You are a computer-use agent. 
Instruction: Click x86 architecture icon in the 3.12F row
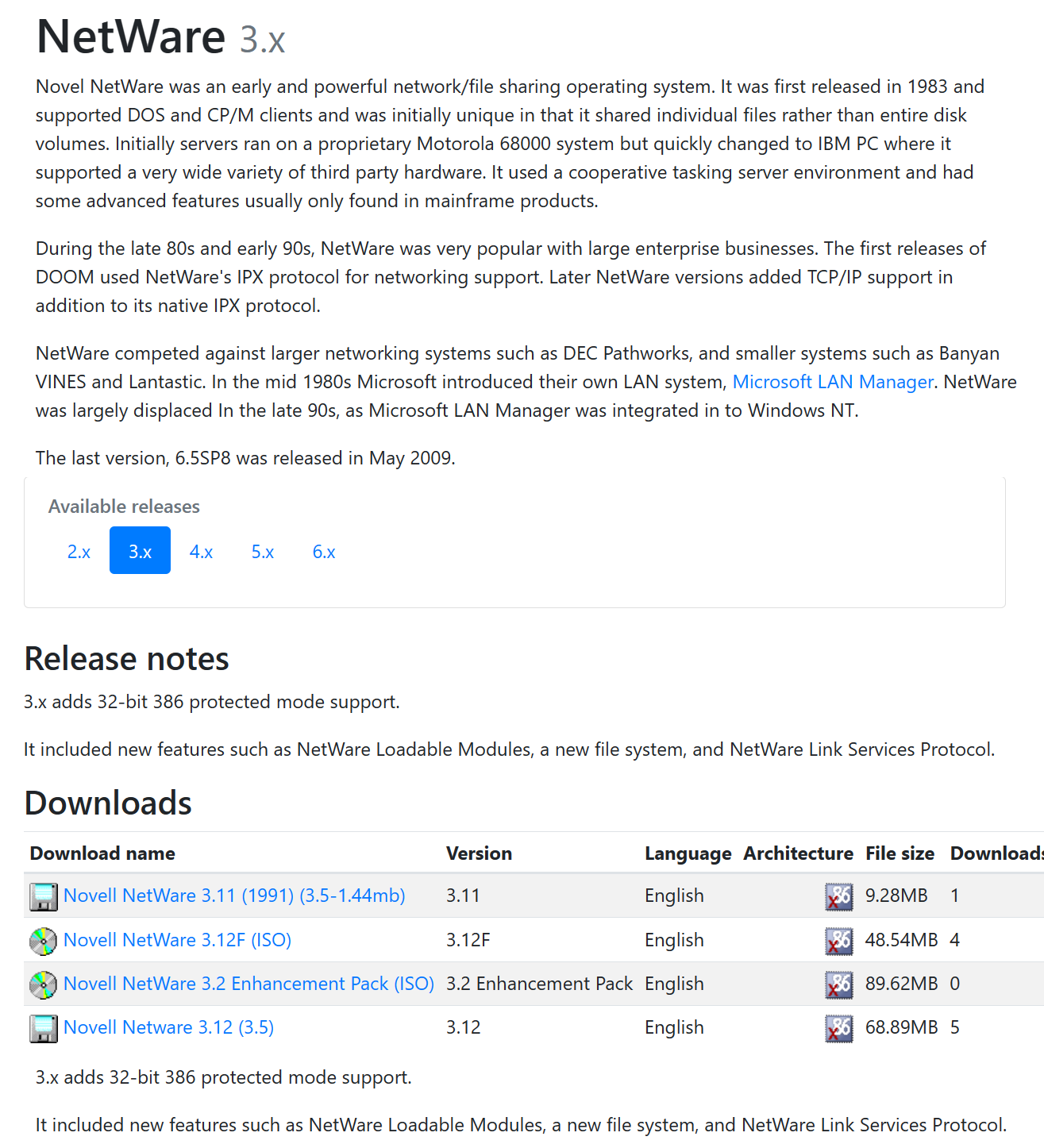(x=838, y=941)
